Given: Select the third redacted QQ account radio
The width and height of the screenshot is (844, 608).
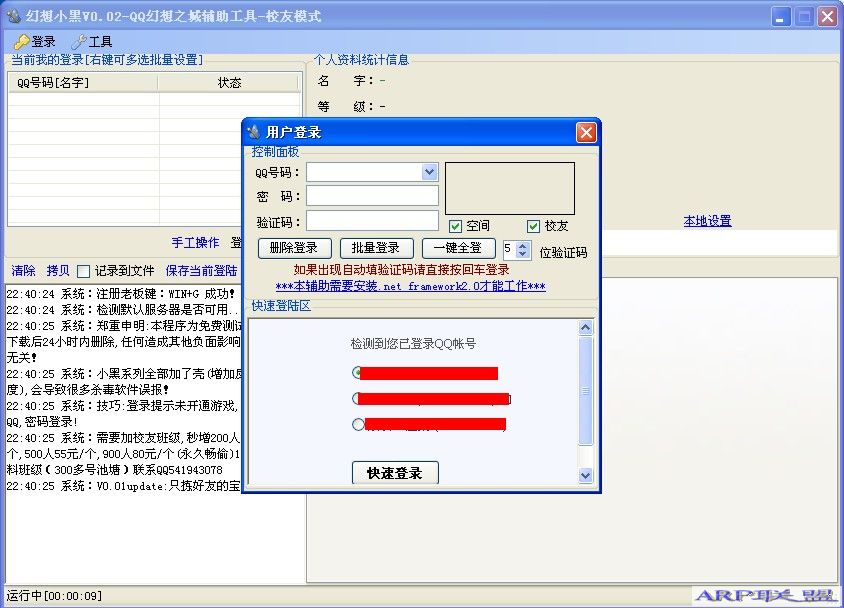Looking at the screenshot, I should (358, 424).
